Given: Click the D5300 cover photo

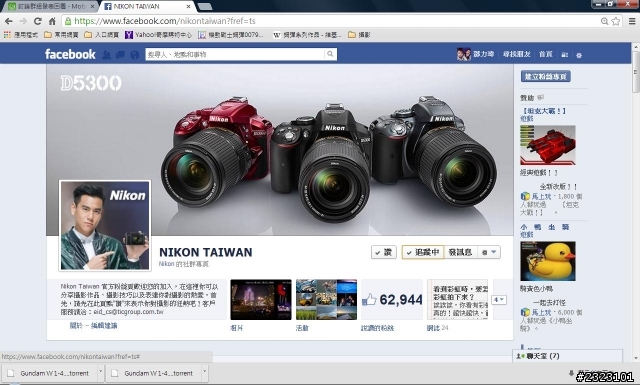Looking at the screenshot, I should pyautogui.click(x=280, y=150).
